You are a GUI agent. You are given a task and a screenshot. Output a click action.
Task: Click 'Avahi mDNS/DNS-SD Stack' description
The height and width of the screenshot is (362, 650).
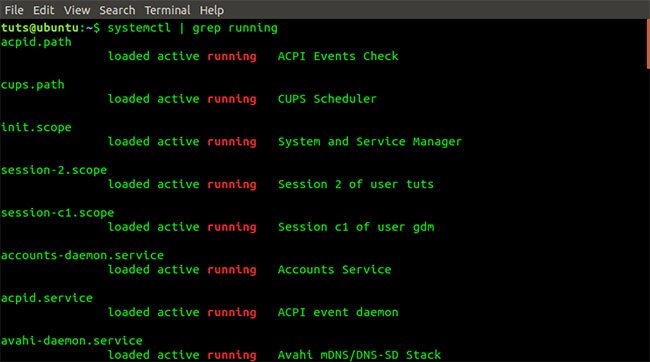[359, 355]
